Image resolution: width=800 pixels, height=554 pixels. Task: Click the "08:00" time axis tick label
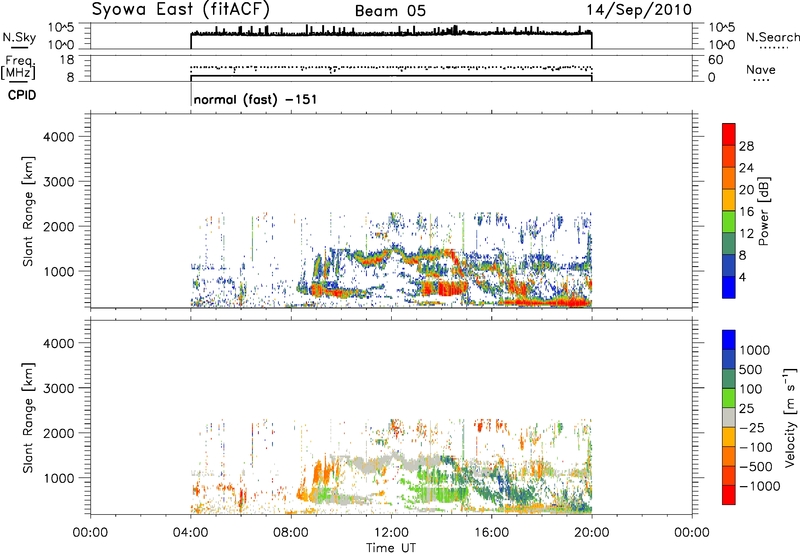click(x=290, y=533)
